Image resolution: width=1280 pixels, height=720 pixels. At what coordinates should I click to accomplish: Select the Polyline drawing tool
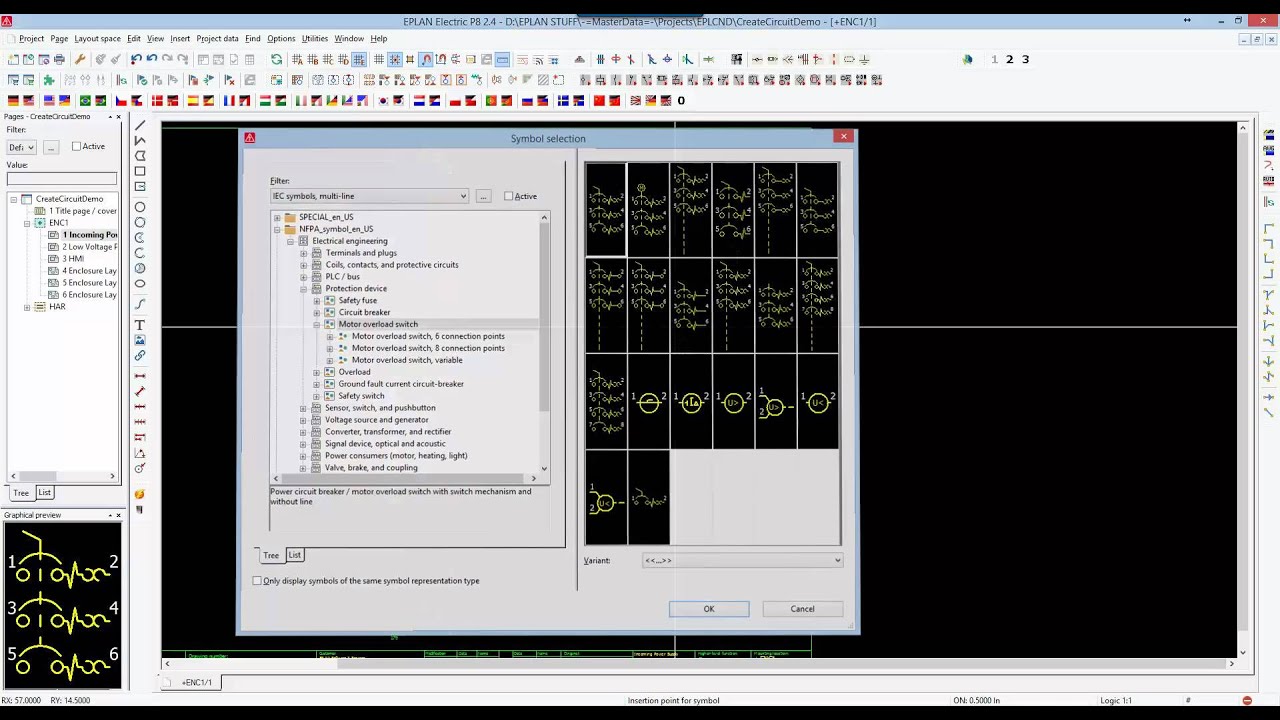click(x=140, y=140)
